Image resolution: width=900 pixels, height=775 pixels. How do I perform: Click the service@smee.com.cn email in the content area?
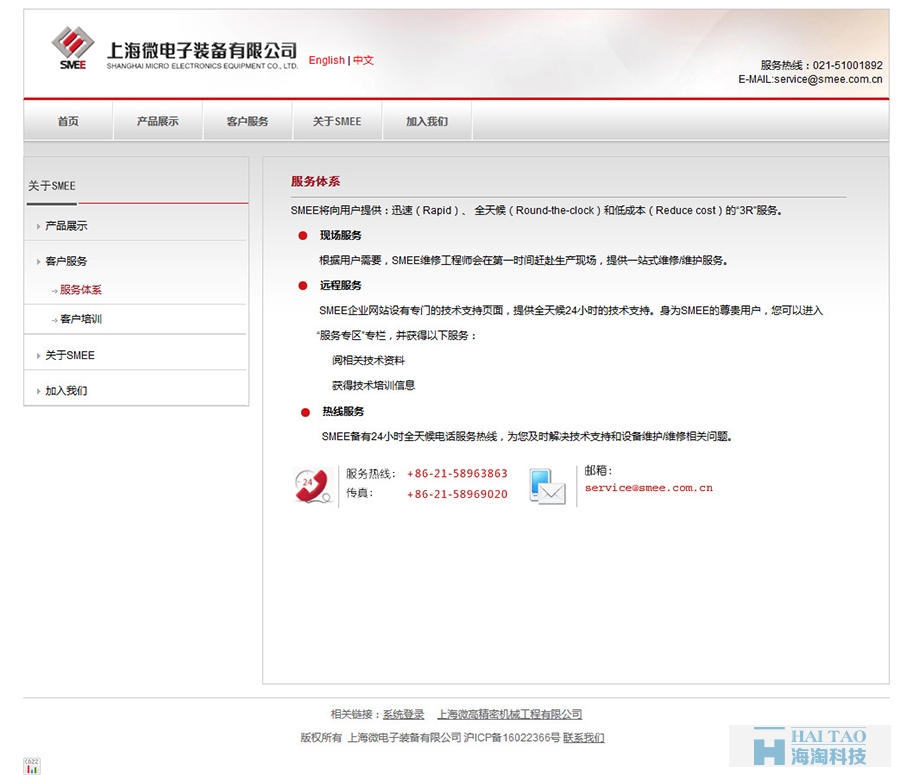click(649, 488)
